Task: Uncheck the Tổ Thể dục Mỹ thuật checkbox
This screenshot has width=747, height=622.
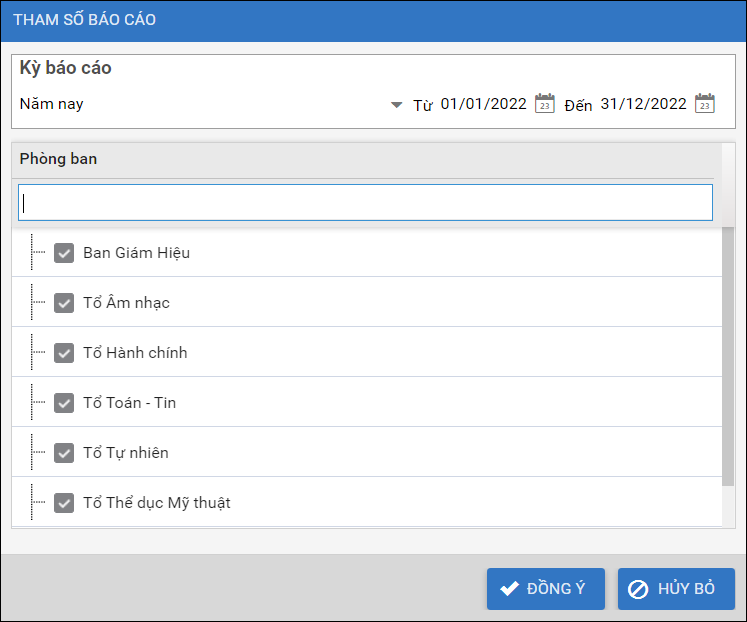Action: pos(65,503)
